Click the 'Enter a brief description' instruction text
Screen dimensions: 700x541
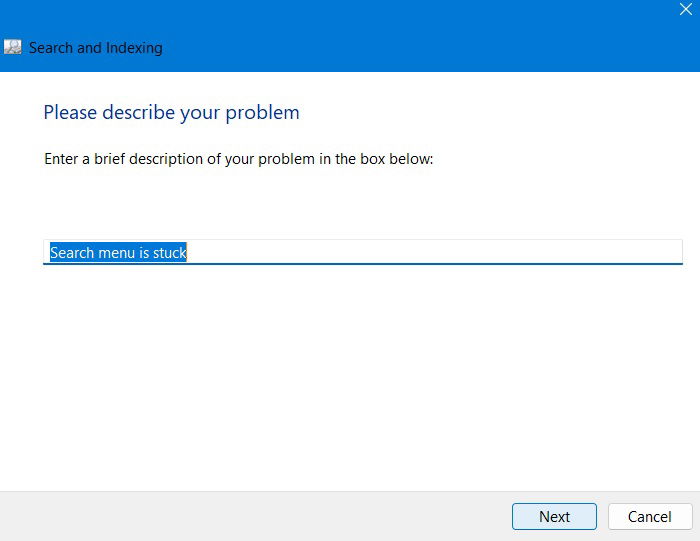(238, 159)
